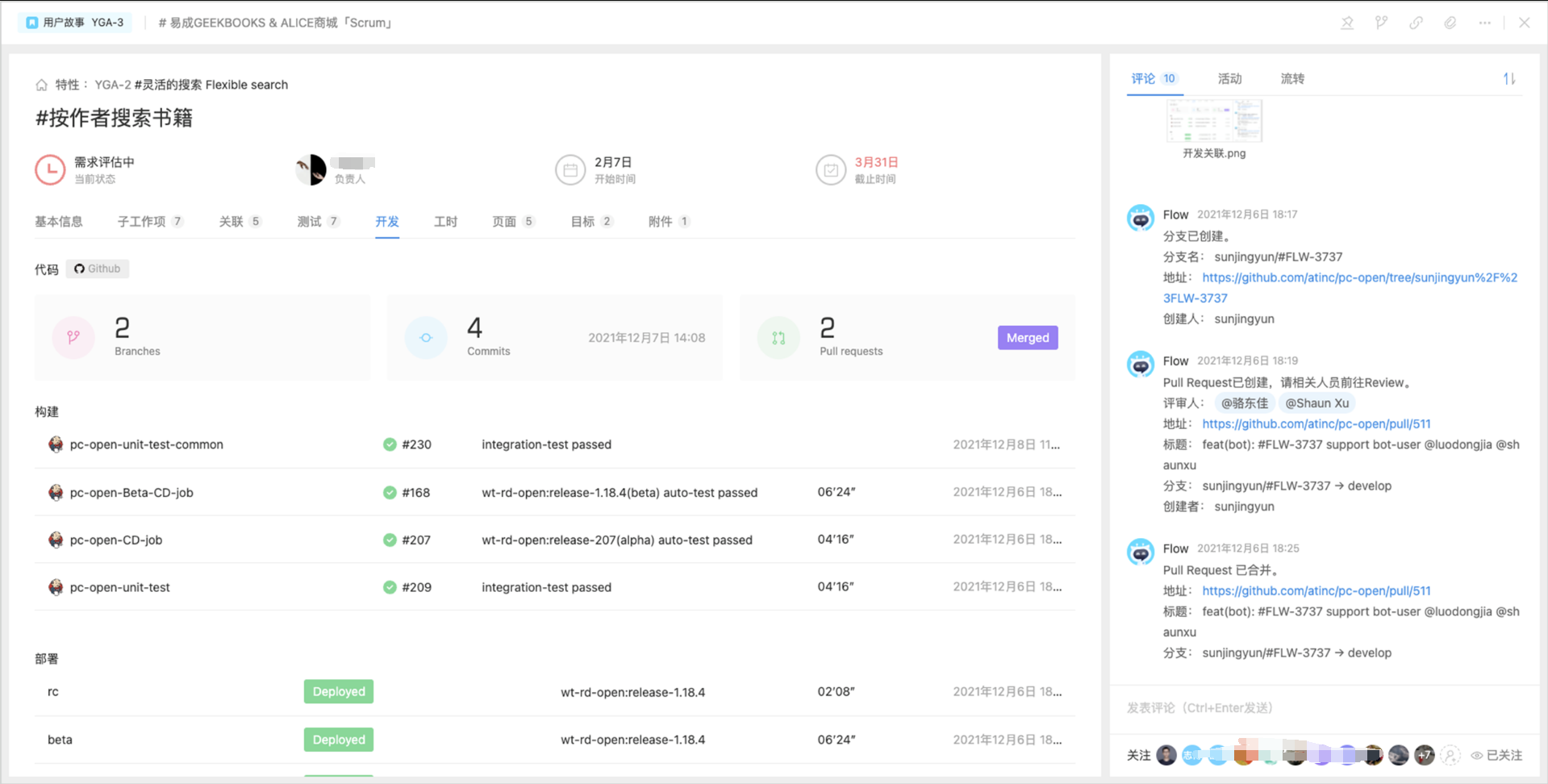Viewport: 1548px width, 784px height.
Task: Open the 流转 tab
Action: point(1291,78)
